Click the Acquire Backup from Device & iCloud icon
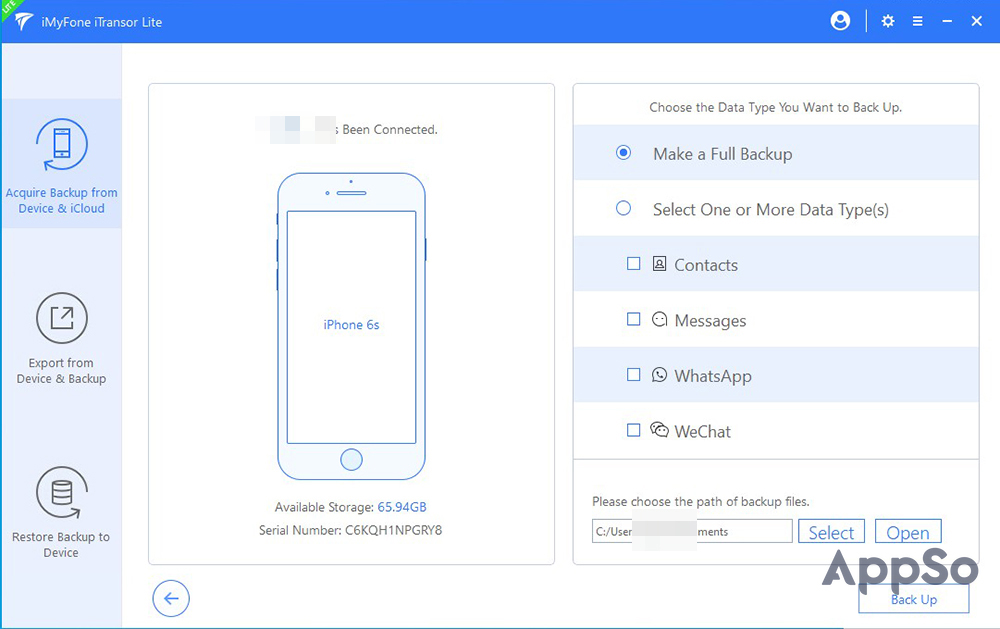 point(61,146)
